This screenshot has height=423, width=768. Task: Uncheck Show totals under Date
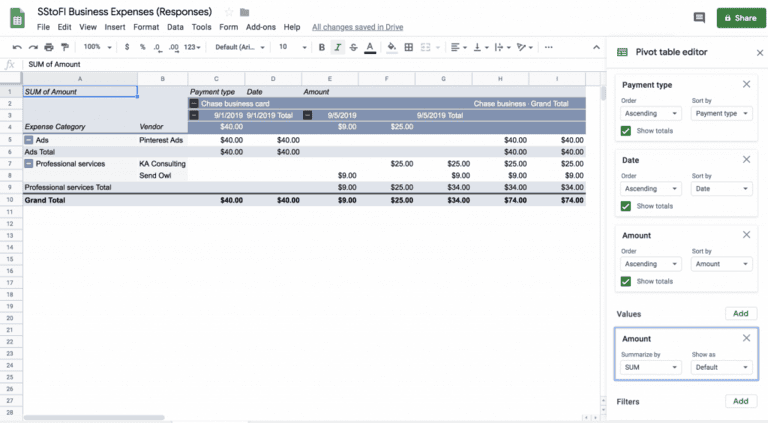626,206
